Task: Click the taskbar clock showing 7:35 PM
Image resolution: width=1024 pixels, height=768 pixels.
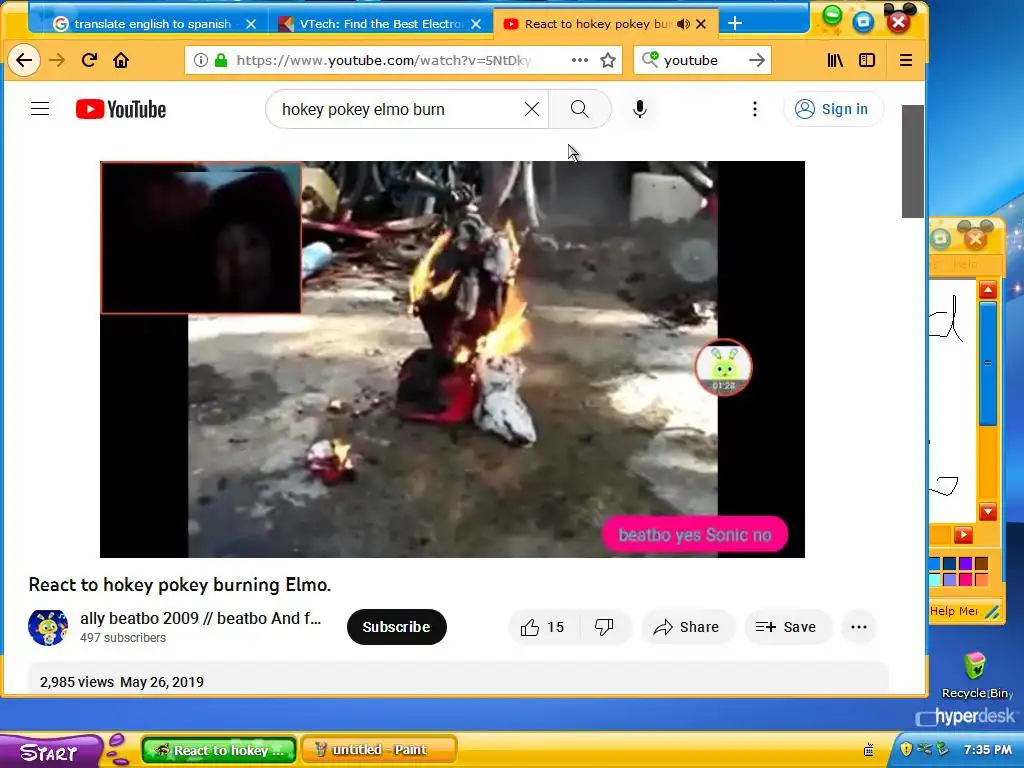Action: tap(987, 750)
